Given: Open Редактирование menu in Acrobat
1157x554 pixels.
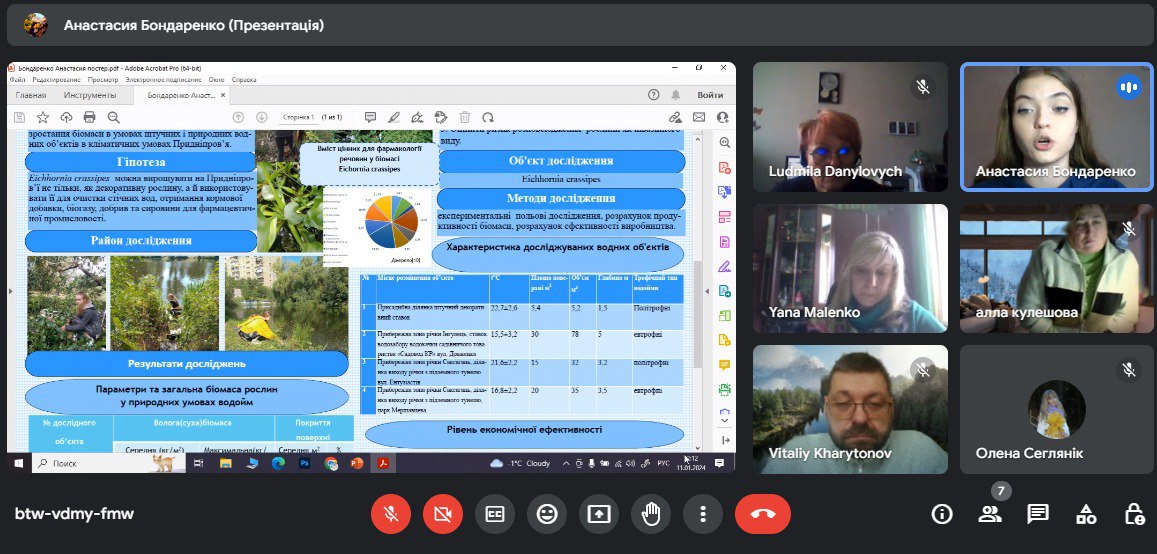Looking at the screenshot, I should click(x=58, y=80).
